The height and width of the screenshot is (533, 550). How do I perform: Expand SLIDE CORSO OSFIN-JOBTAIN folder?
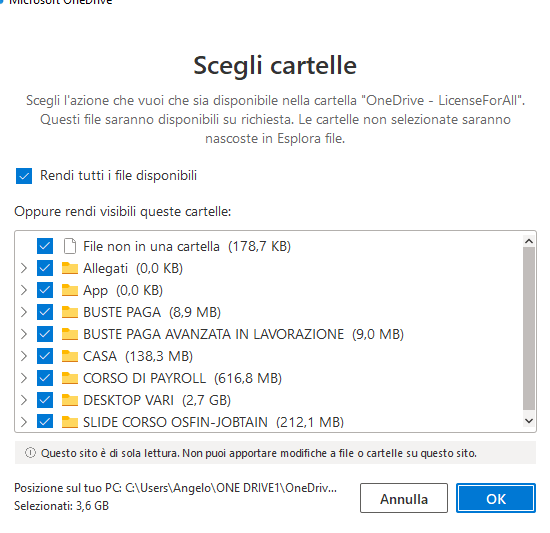[24, 422]
